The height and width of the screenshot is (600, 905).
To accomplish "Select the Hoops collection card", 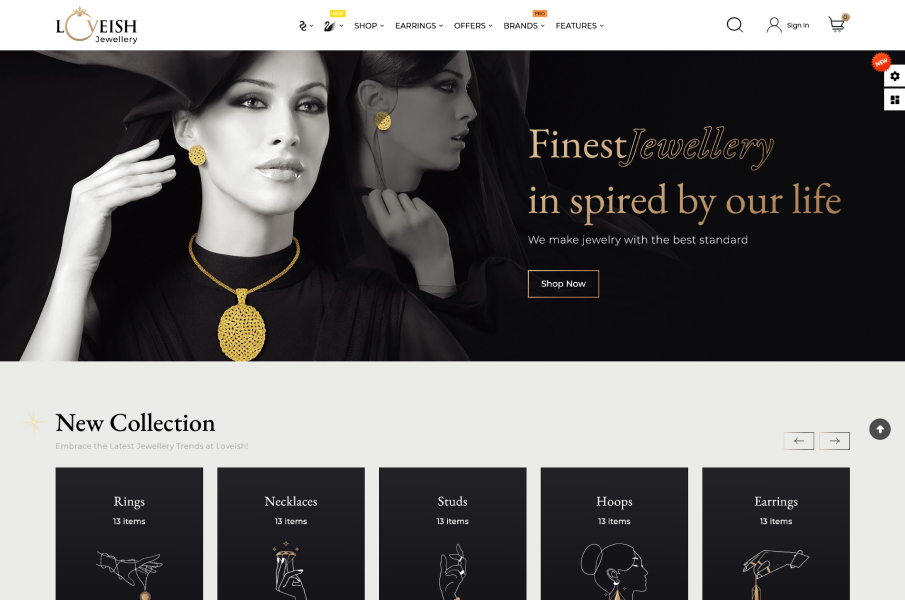I will [614, 534].
